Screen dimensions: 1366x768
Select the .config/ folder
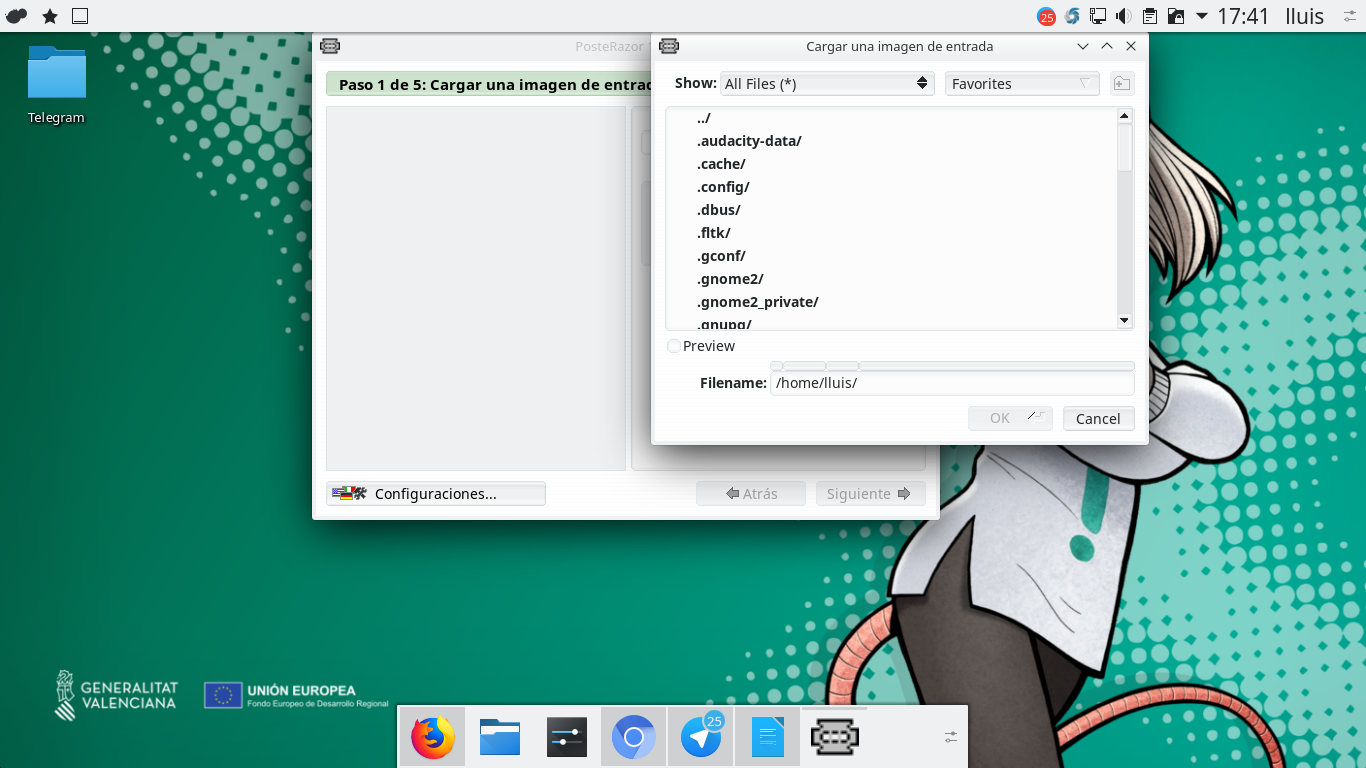(x=723, y=187)
